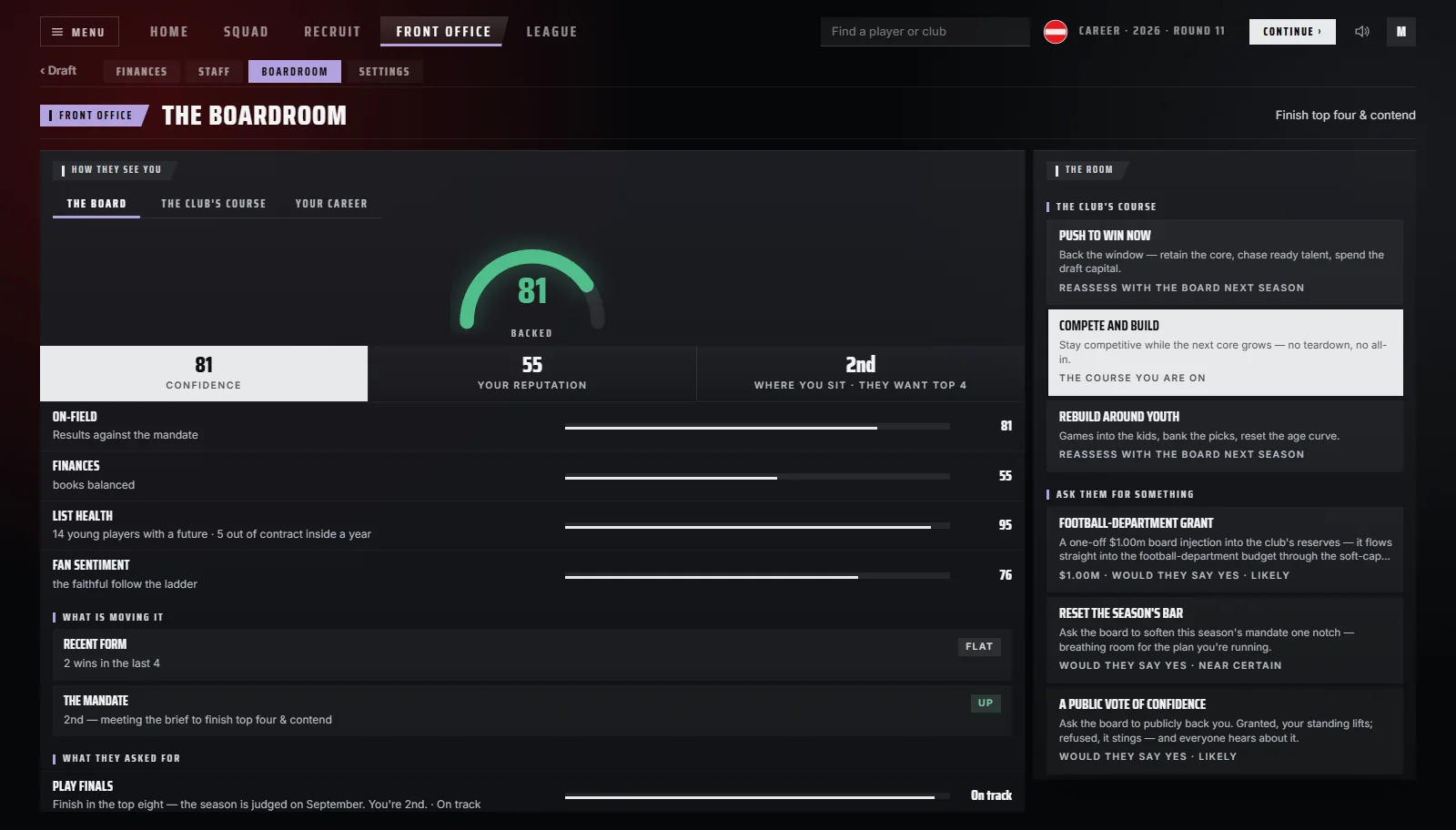The width and height of the screenshot is (1456, 830).
Task: Select The Club's Course tab
Action: 214,204
